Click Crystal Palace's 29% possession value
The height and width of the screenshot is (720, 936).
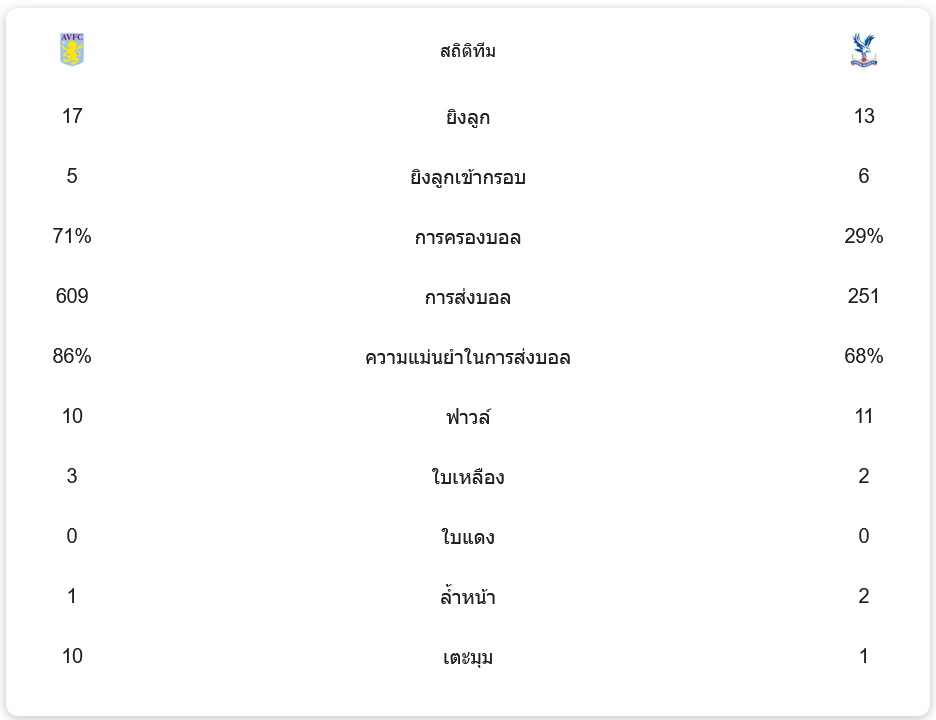[x=864, y=236]
